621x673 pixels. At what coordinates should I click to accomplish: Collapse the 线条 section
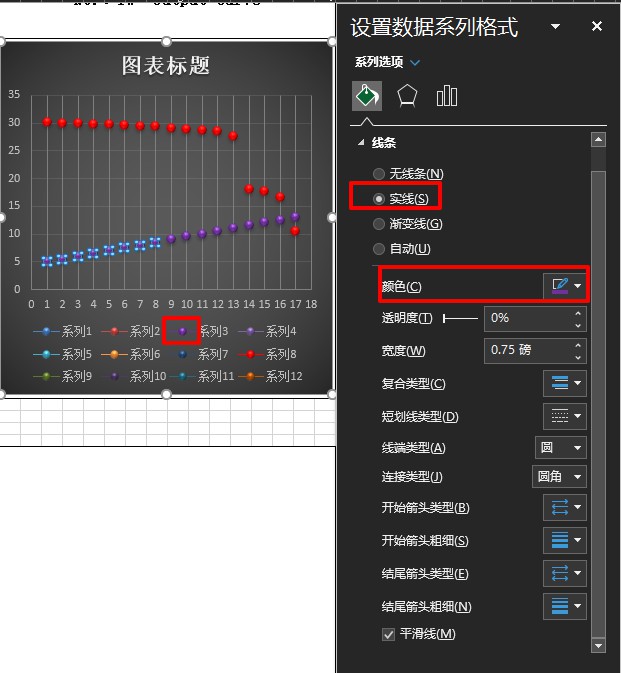coord(361,142)
